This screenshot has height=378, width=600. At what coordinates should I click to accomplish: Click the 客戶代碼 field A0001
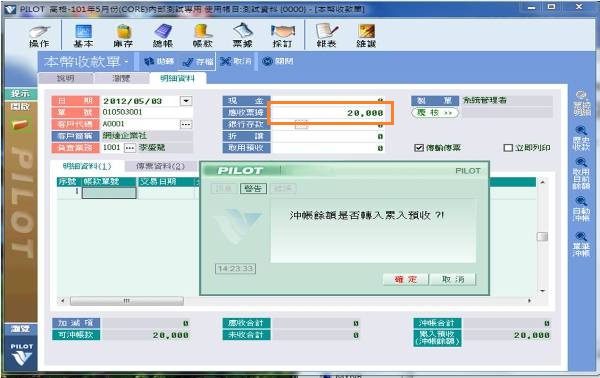point(140,124)
